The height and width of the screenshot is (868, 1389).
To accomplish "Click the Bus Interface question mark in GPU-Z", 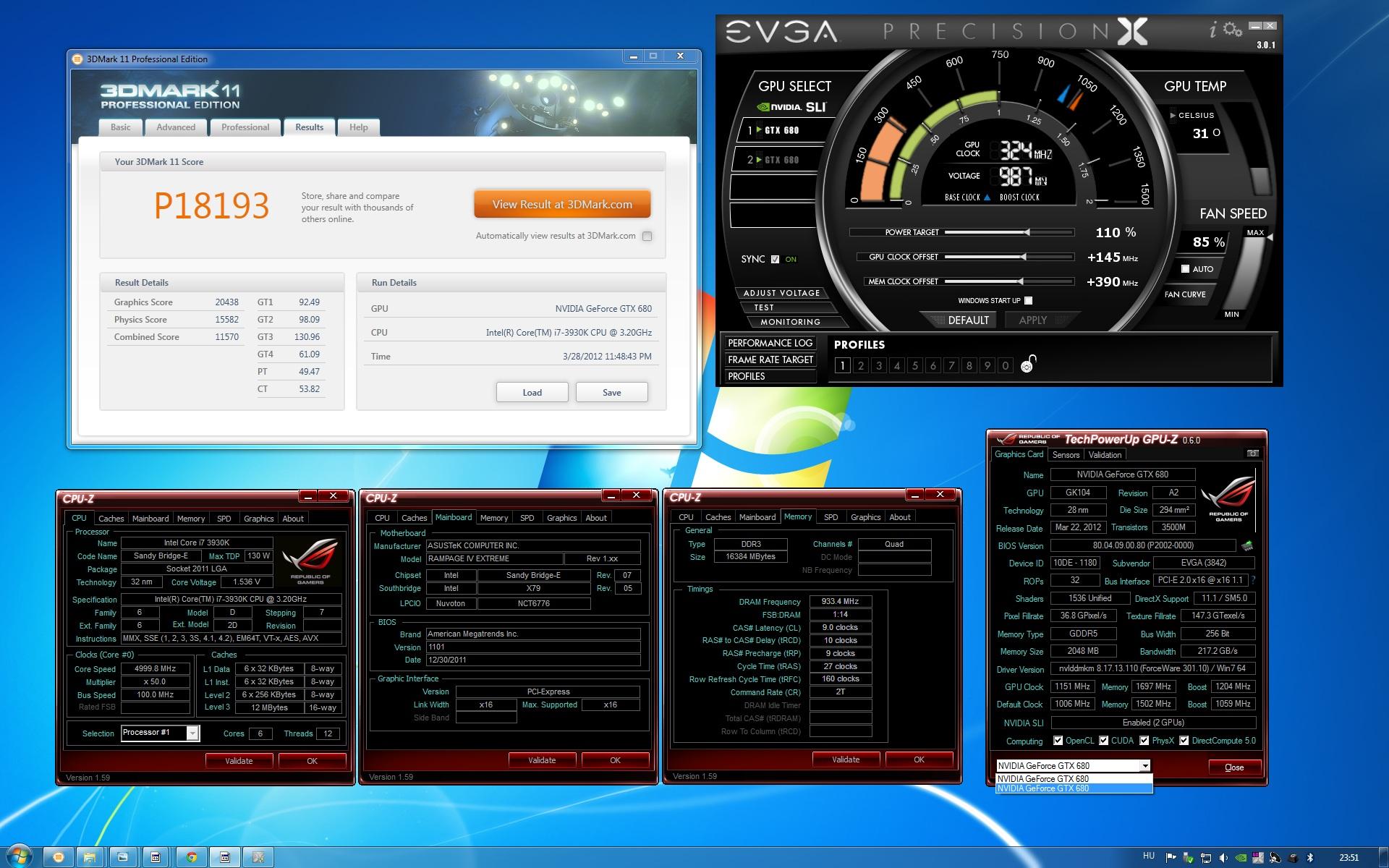I will (x=1253, y=580).
